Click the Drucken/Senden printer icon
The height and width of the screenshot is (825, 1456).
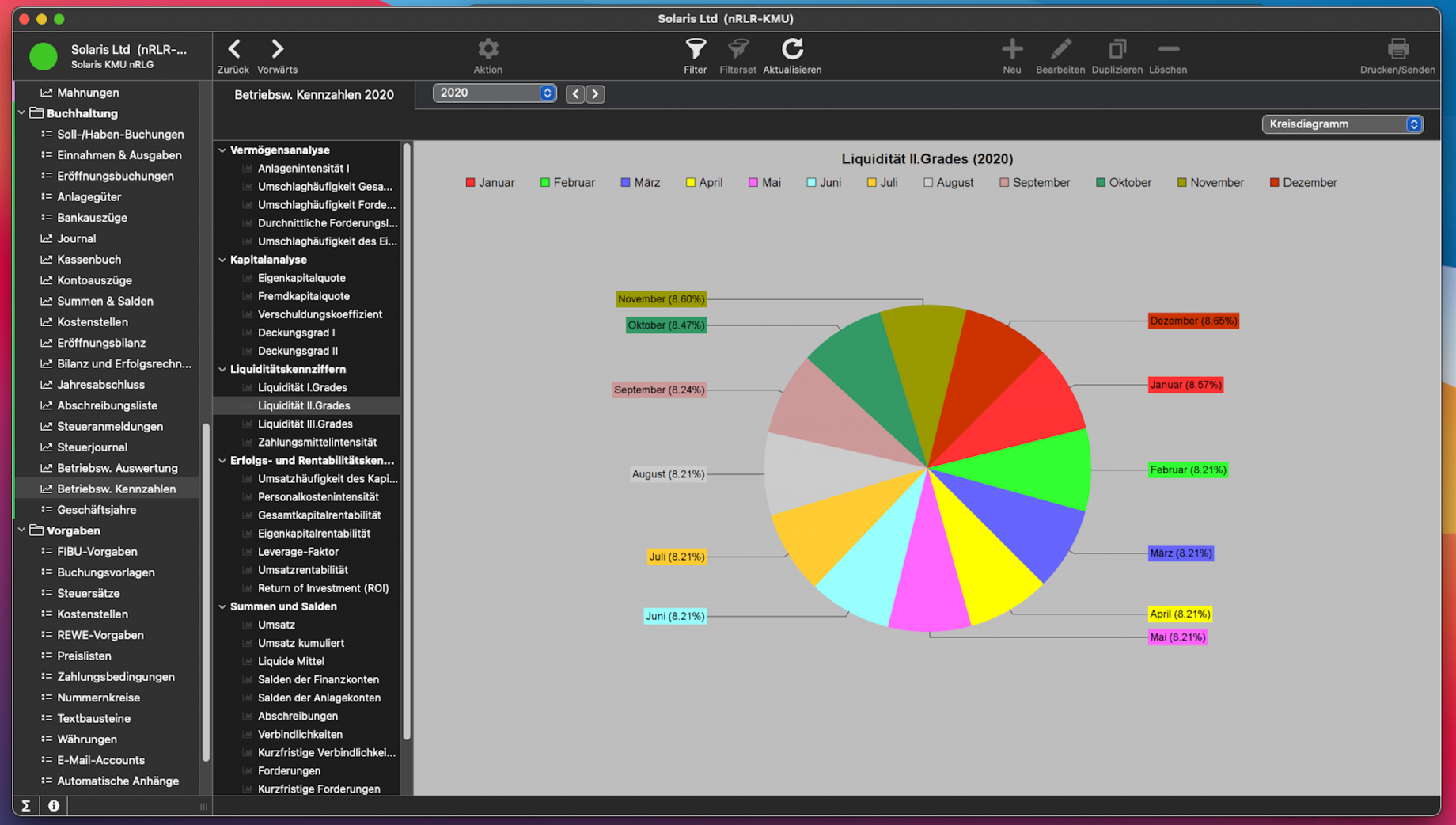click(1397, 50)
